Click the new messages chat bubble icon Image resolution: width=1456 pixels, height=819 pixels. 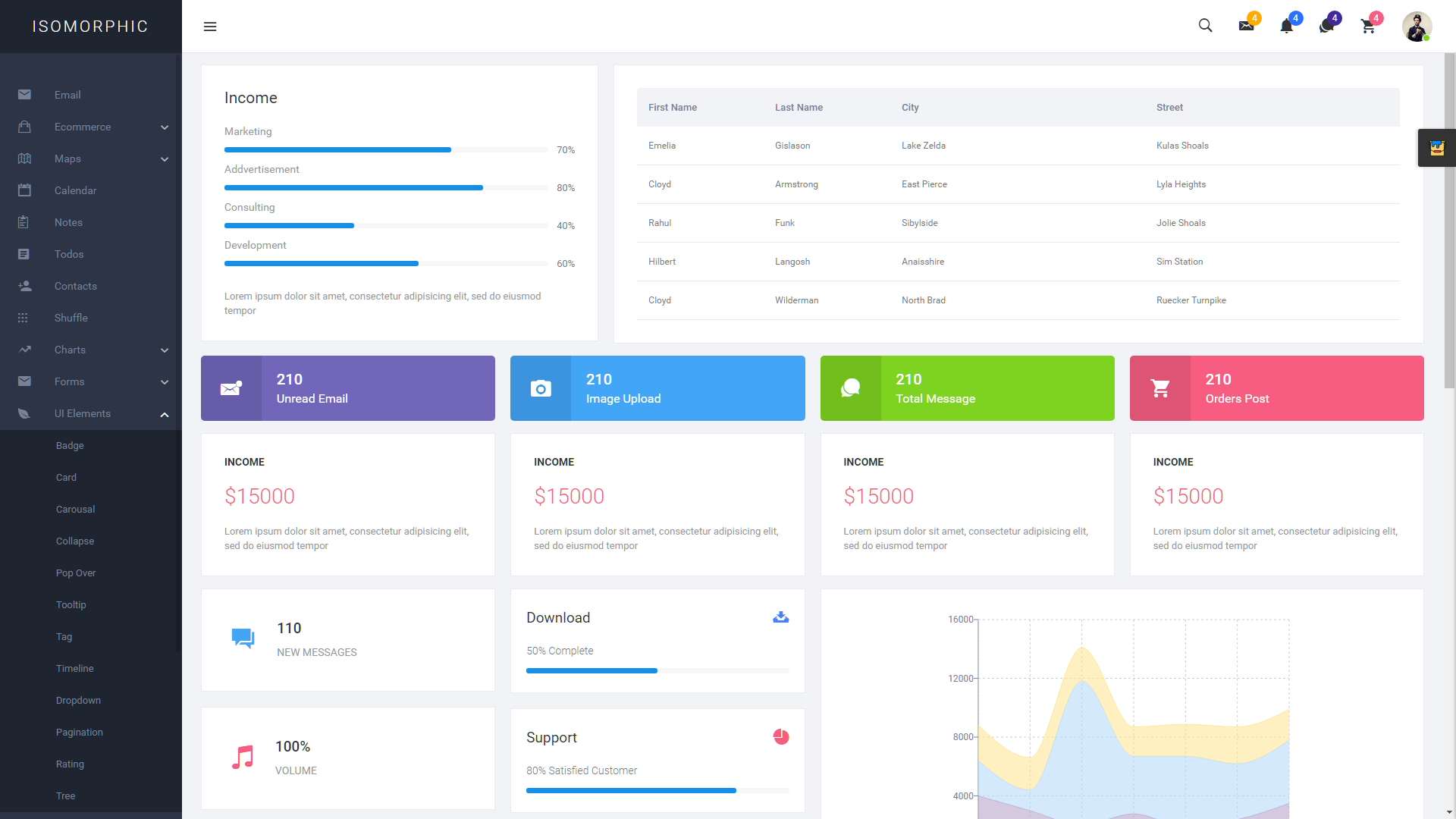[x=242, y=638]
